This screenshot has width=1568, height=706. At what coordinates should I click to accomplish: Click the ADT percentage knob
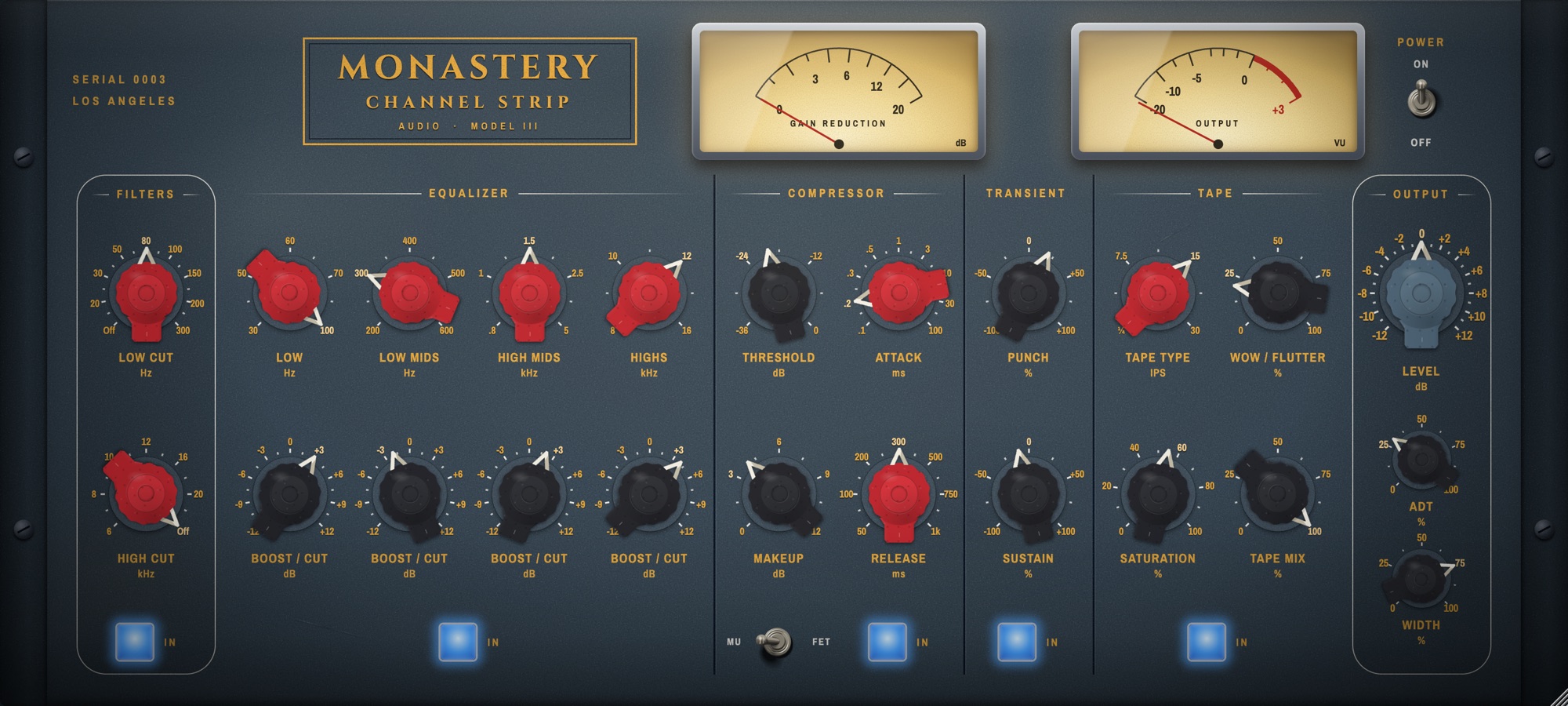click(1421, 459)
